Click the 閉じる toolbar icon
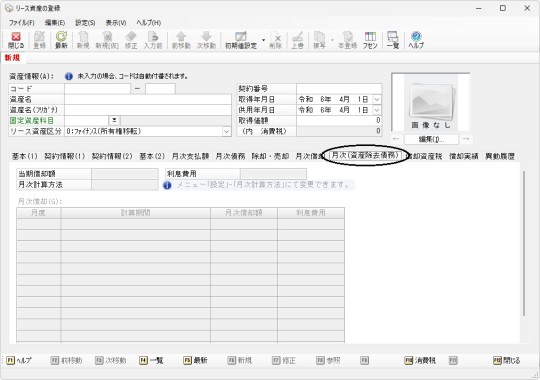 [16, 40]
